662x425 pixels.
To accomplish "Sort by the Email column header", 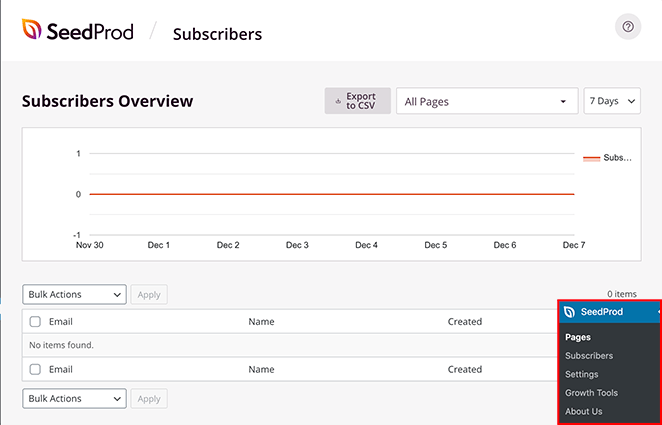I will click(61, 322).
